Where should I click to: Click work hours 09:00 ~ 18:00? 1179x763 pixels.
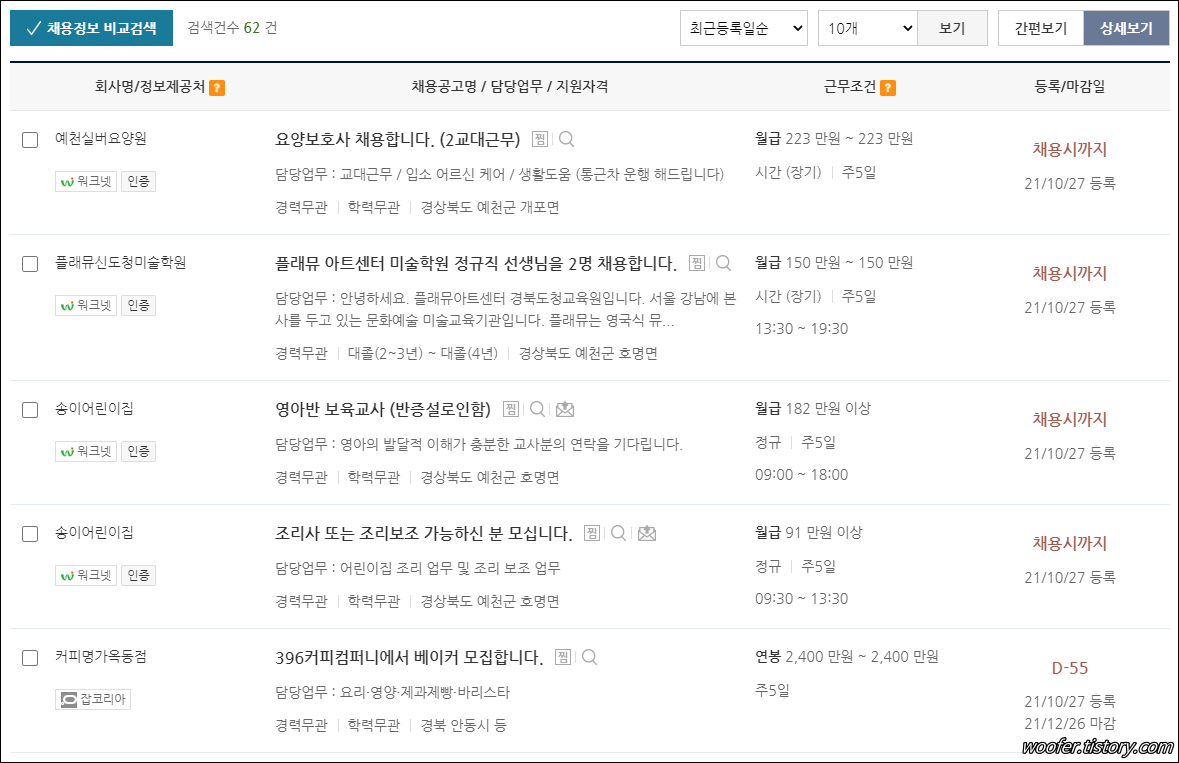click(802, 474)
